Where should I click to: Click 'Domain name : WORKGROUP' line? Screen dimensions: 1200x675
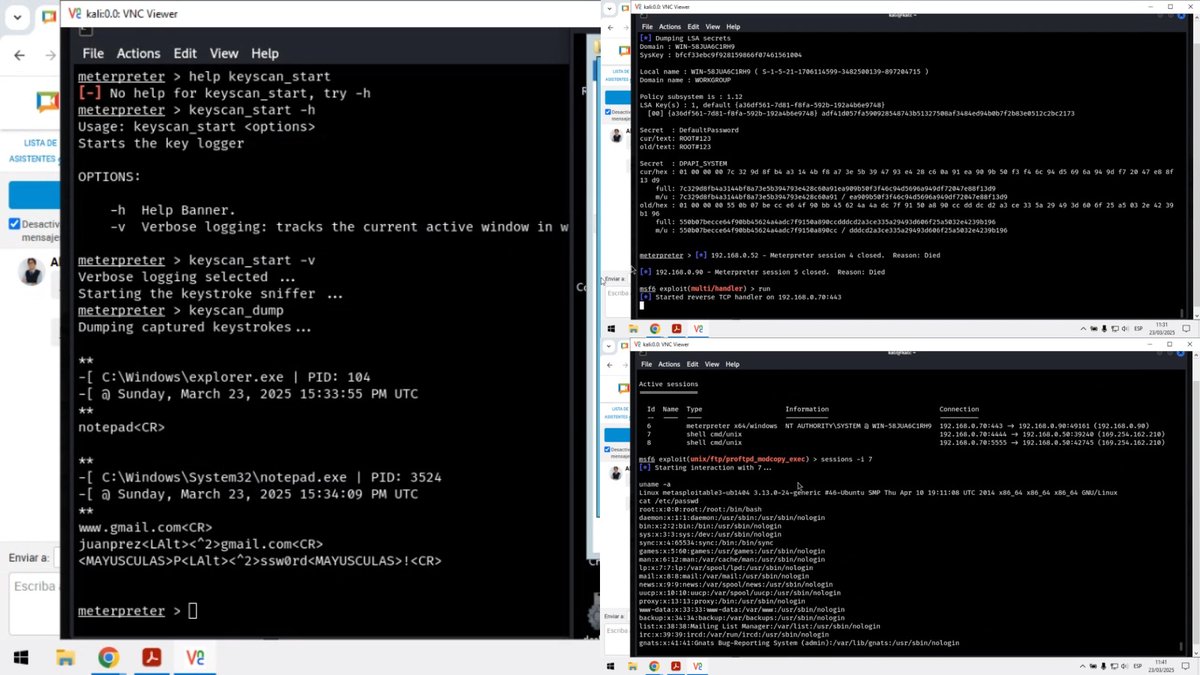[687, 80]
